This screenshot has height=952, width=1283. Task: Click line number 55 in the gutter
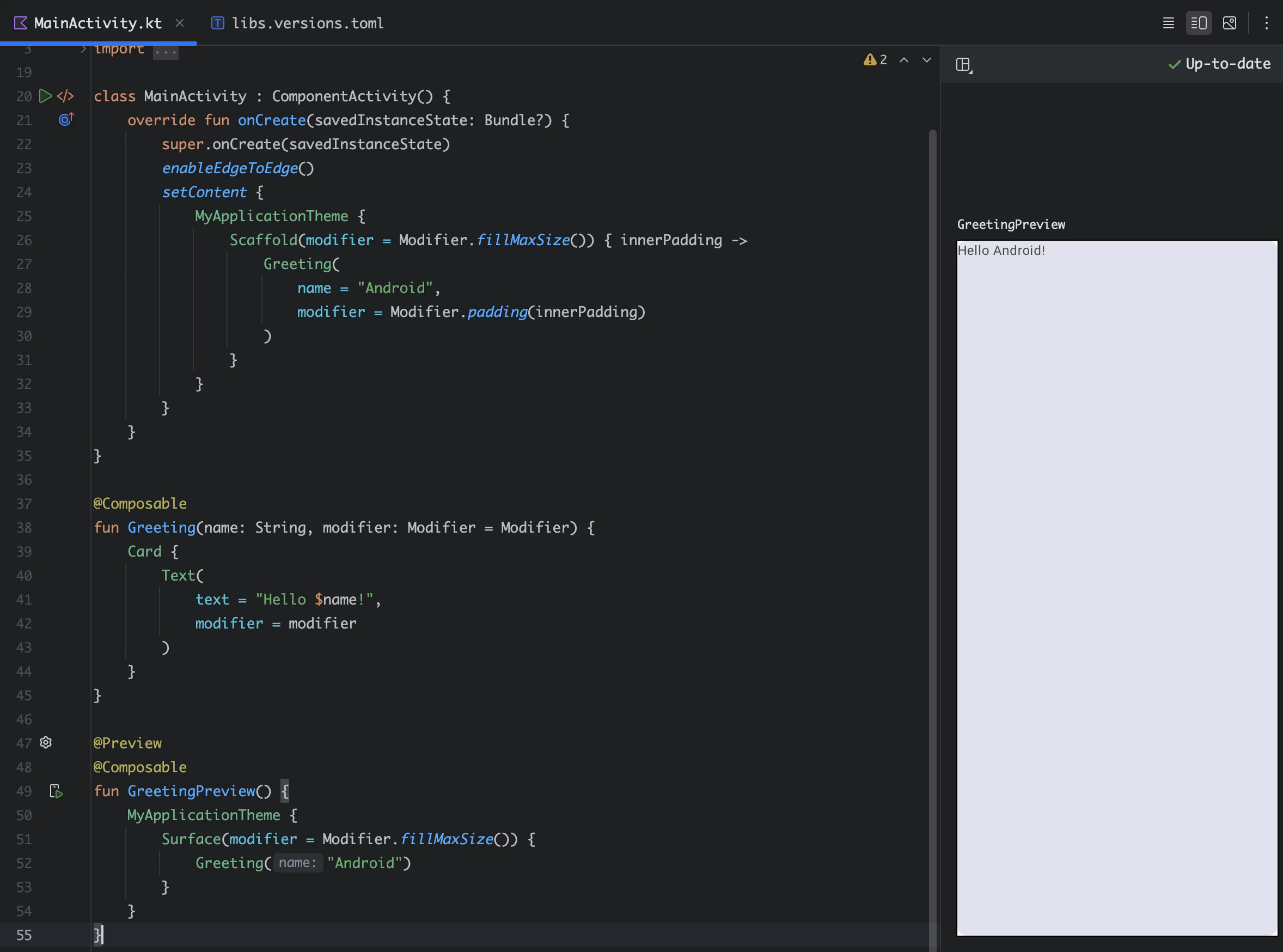click(23, 935)
